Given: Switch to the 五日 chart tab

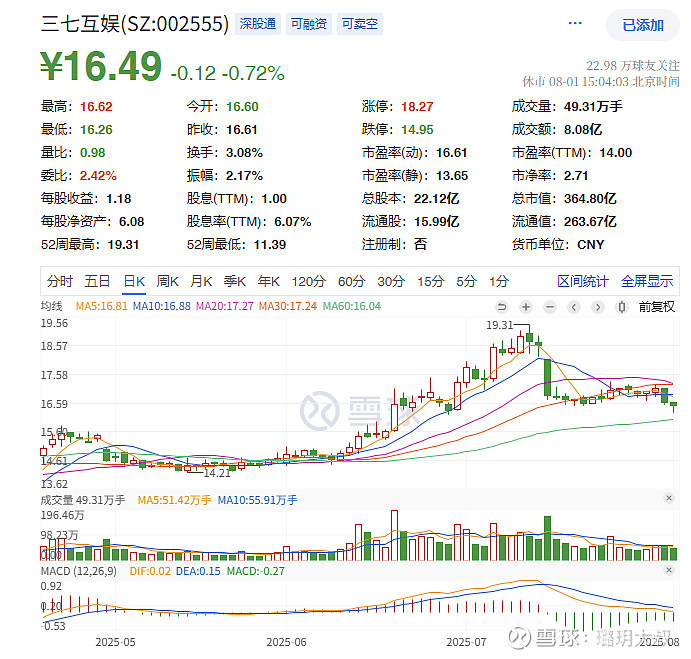Looking at the screenshot, I should coord(97,281).
